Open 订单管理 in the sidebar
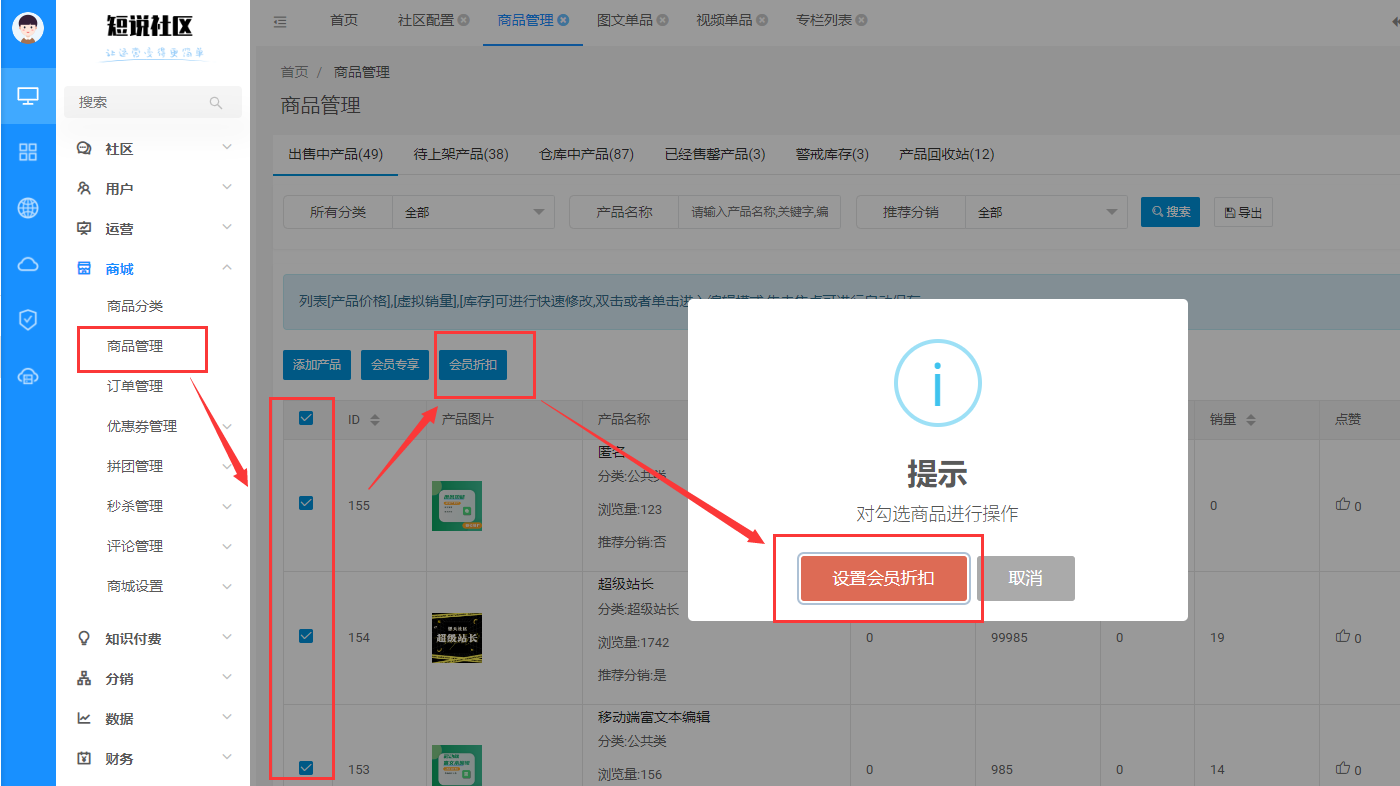This screenshot has width=1400, height=786. (135, 386)
